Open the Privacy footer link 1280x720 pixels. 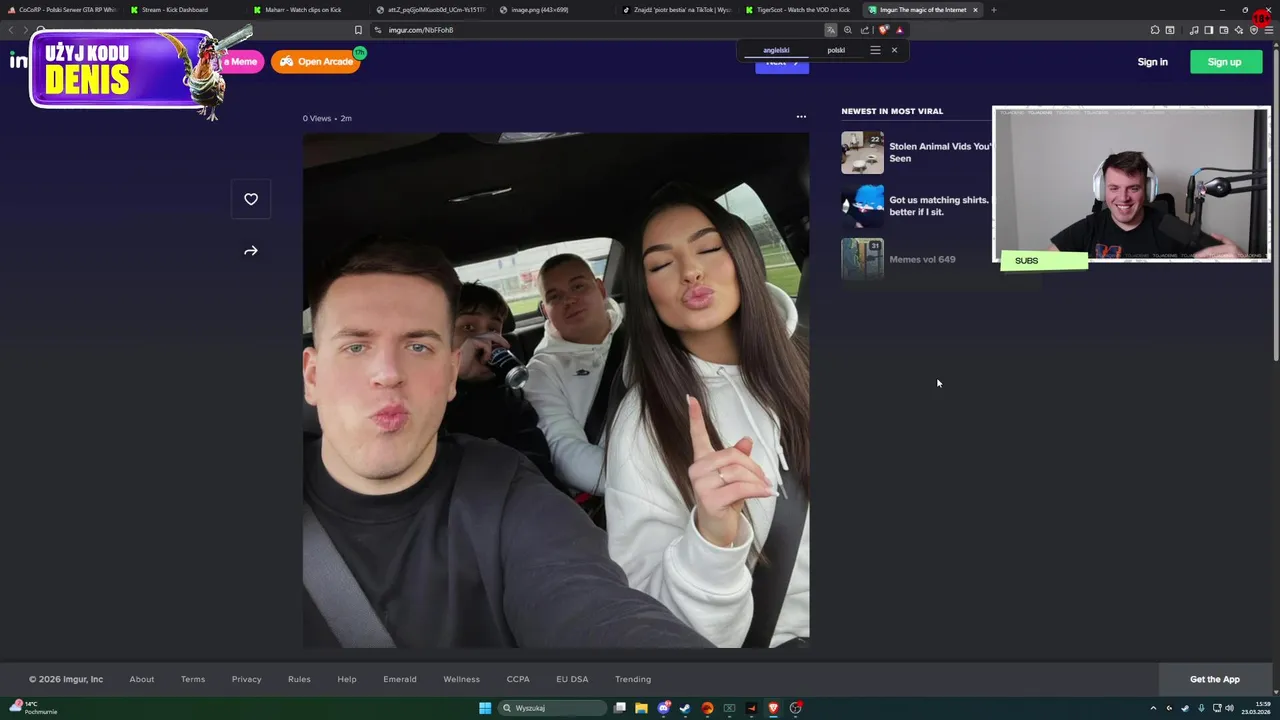coord(246,679)
